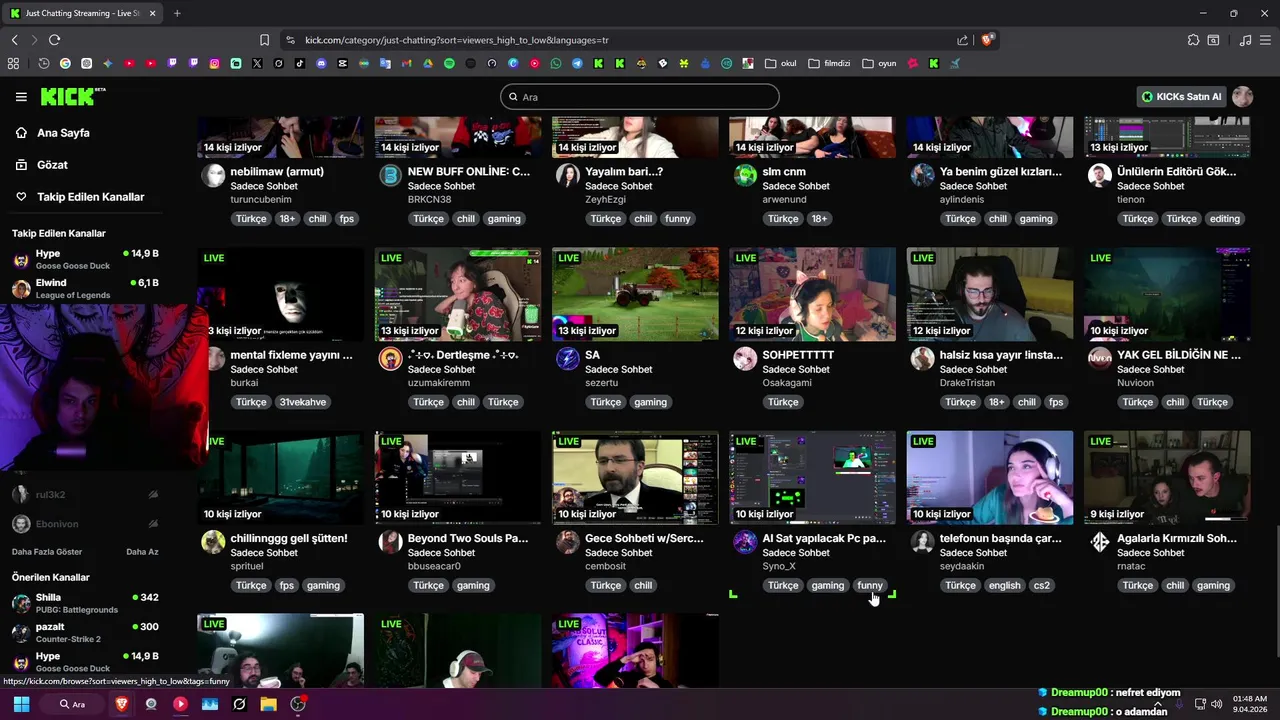
Task: Open OBS Studio from the taskbar
Action: click(298, 704)
